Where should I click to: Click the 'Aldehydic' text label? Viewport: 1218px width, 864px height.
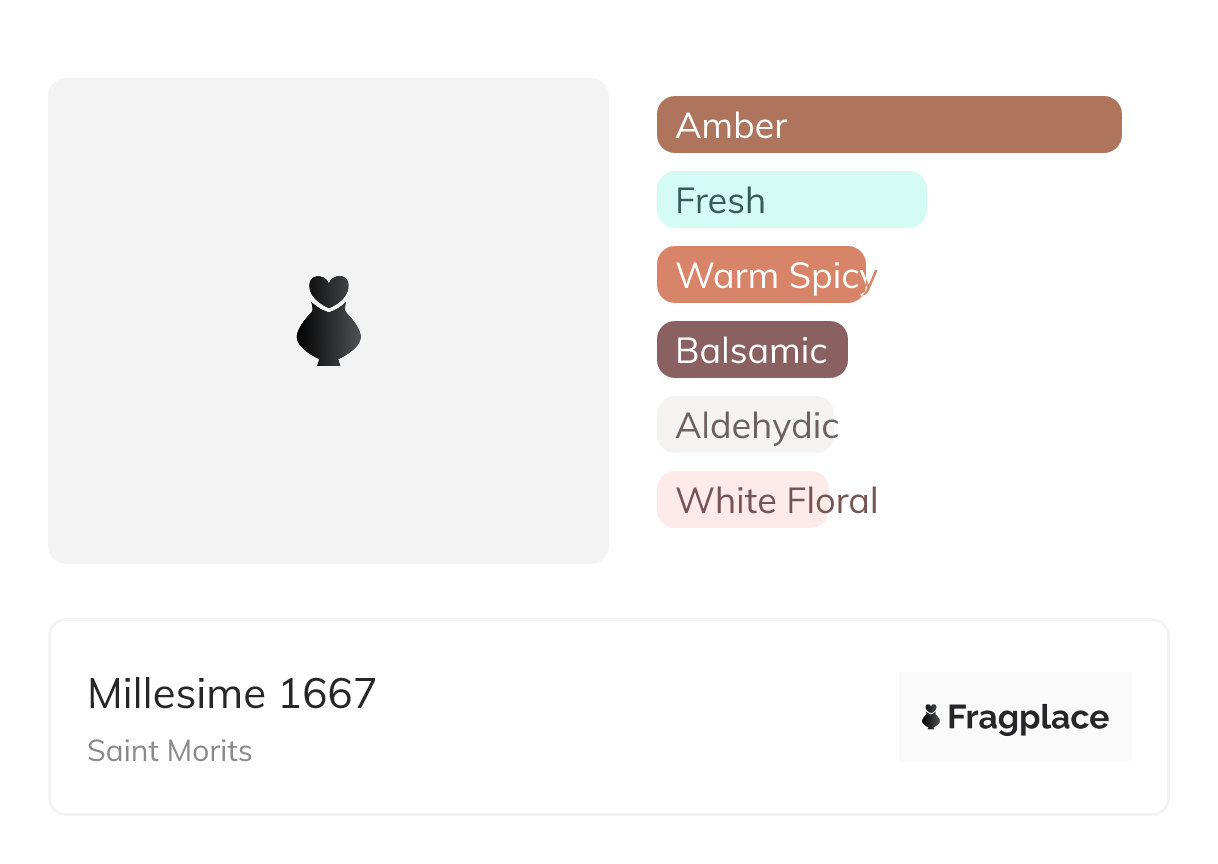tap(757, 426)
